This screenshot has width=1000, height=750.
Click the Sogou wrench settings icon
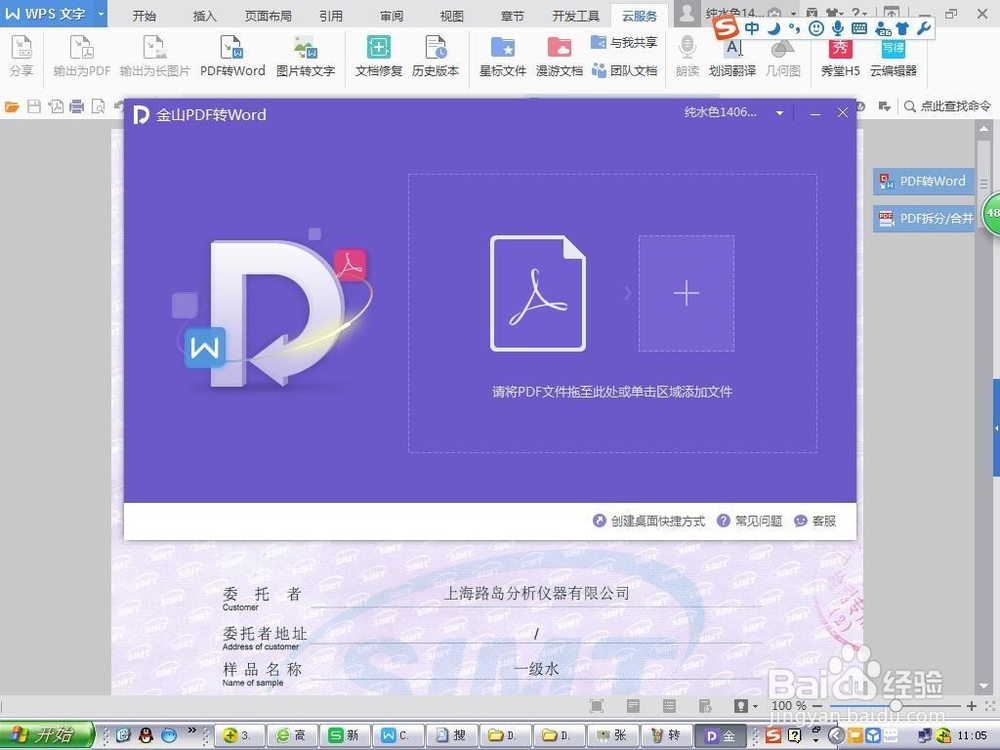923,28
